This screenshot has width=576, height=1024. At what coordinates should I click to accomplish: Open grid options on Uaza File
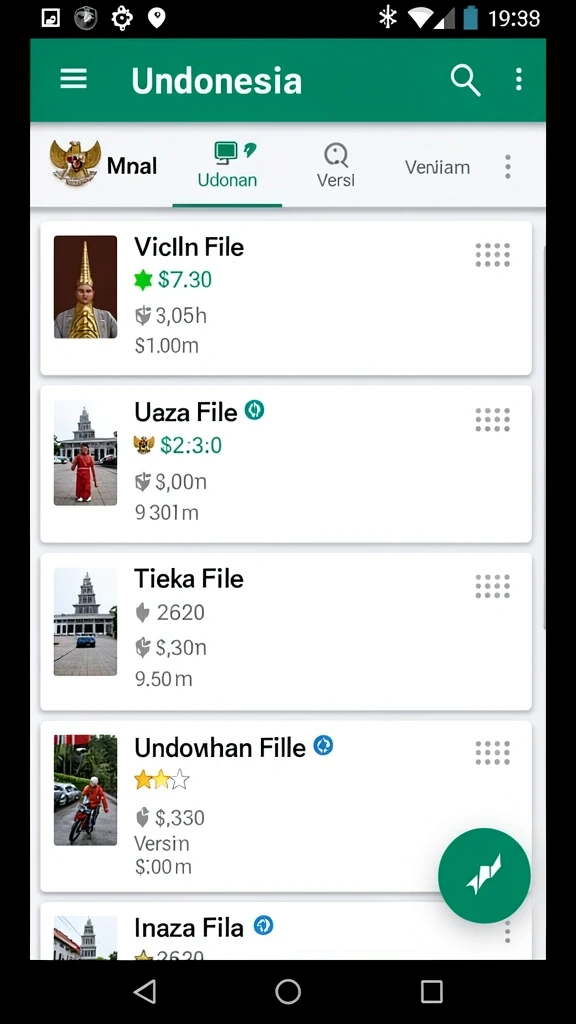tap(492, 420)
